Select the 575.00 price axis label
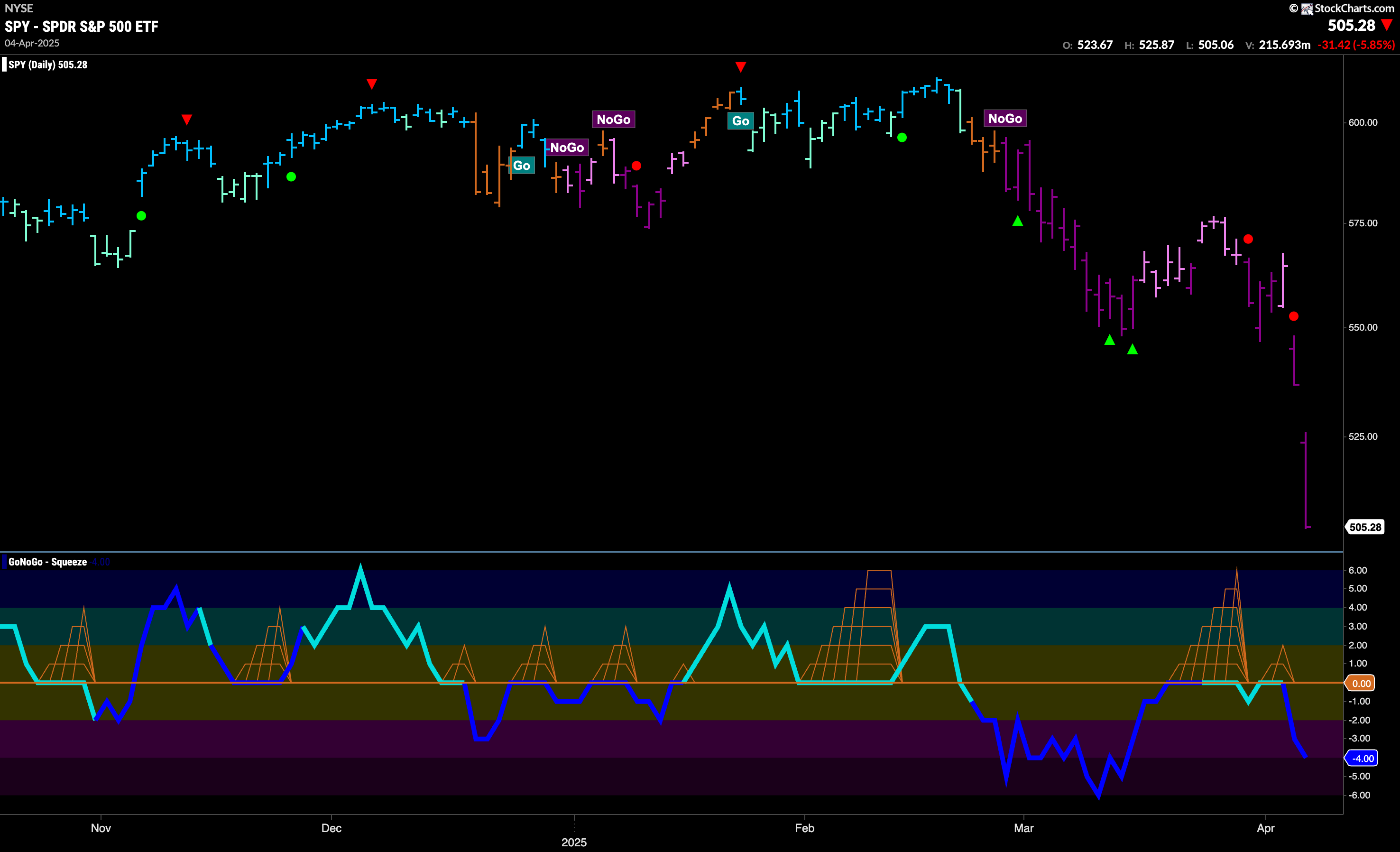The width and height of the screenshot is (1400, 852). [x=1363, y=223]
